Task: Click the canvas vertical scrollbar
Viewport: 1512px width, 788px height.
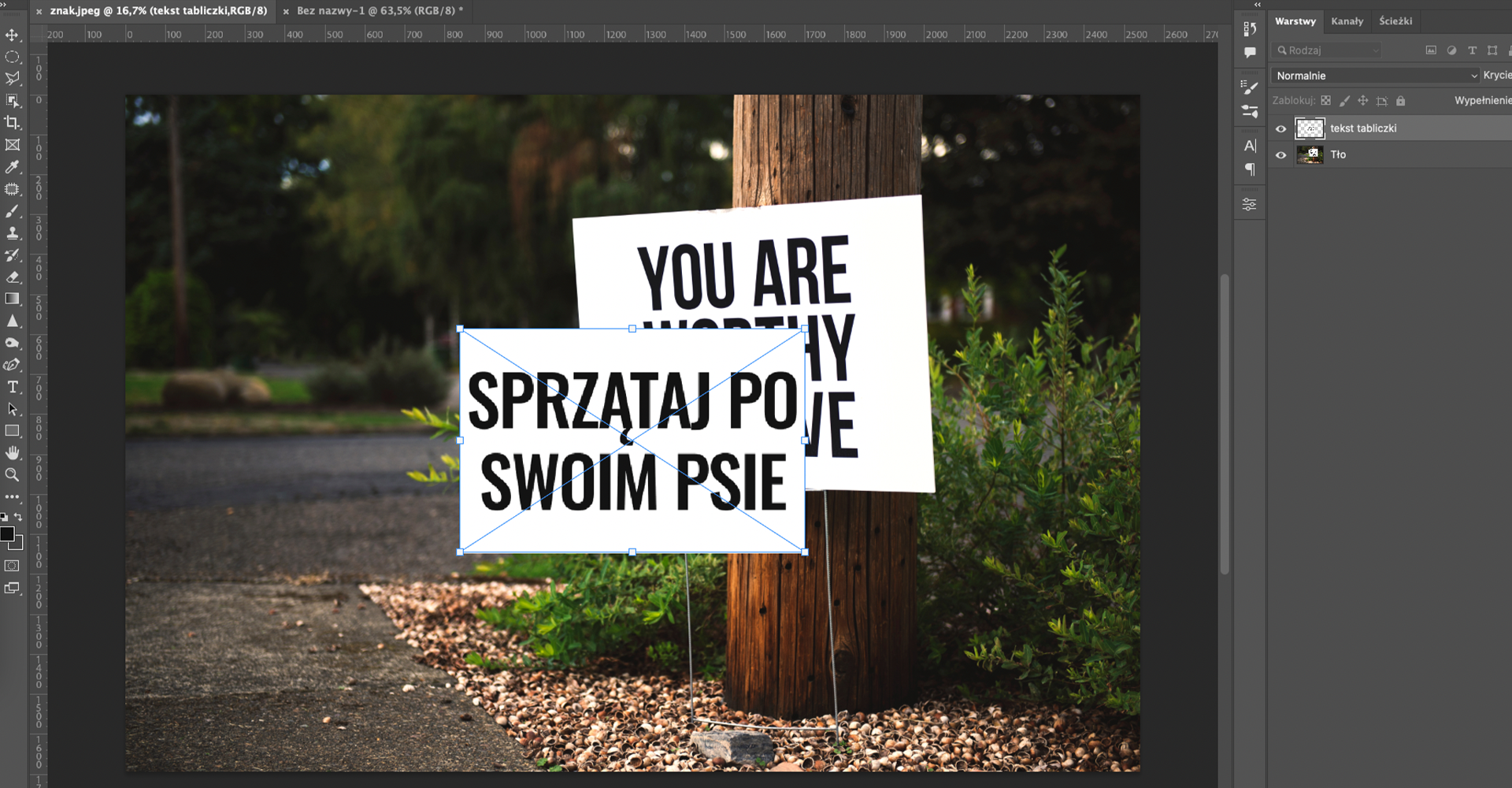Action: tap(1224, 424)
